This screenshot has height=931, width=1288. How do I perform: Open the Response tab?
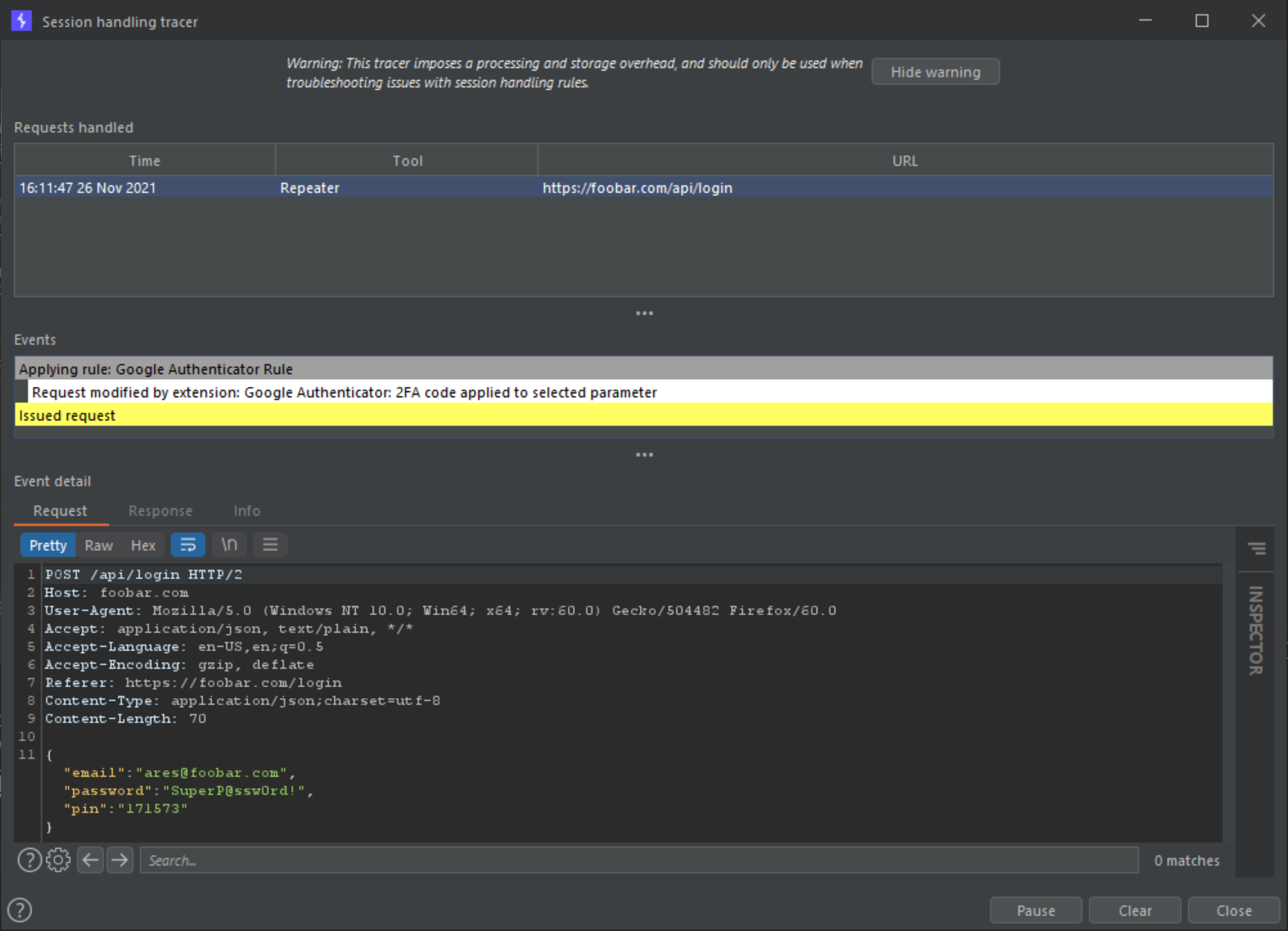click(x=160, y=511)
